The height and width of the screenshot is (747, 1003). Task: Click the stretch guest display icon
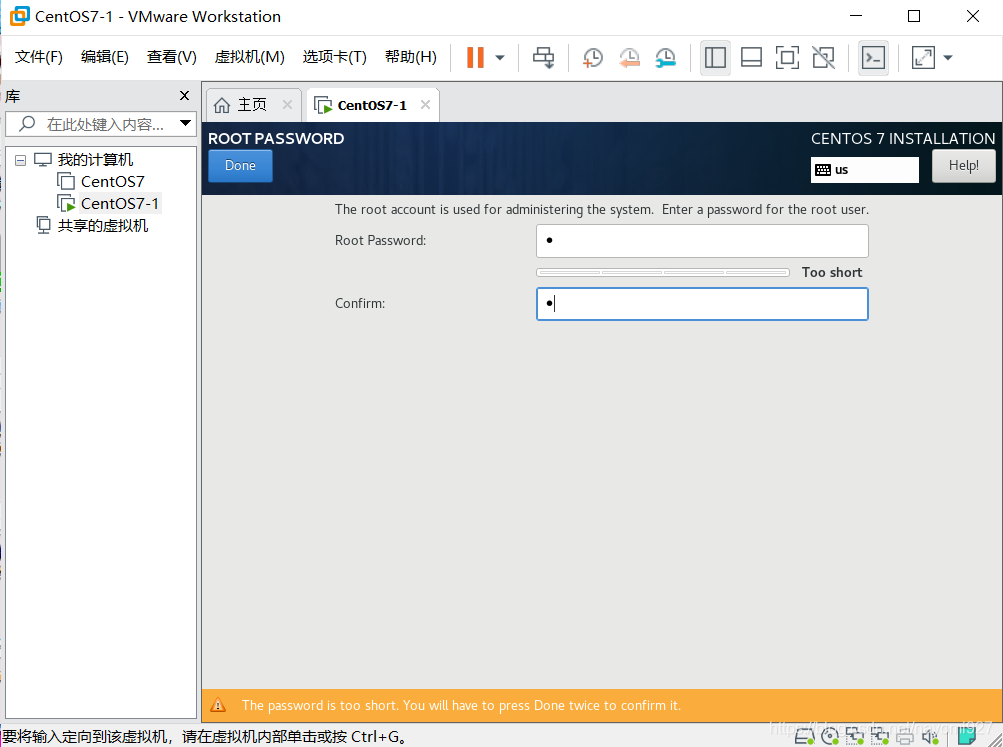point(923,58)
